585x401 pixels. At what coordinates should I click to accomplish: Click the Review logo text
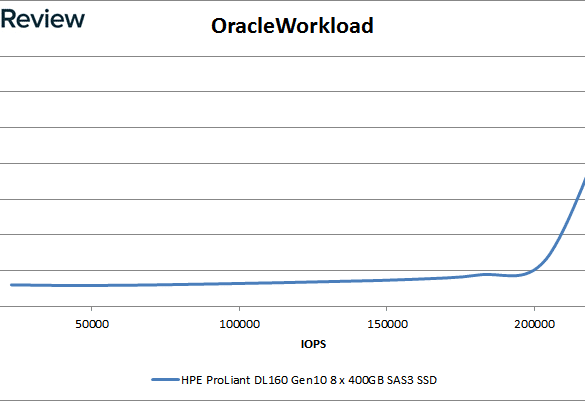(43, 19)
